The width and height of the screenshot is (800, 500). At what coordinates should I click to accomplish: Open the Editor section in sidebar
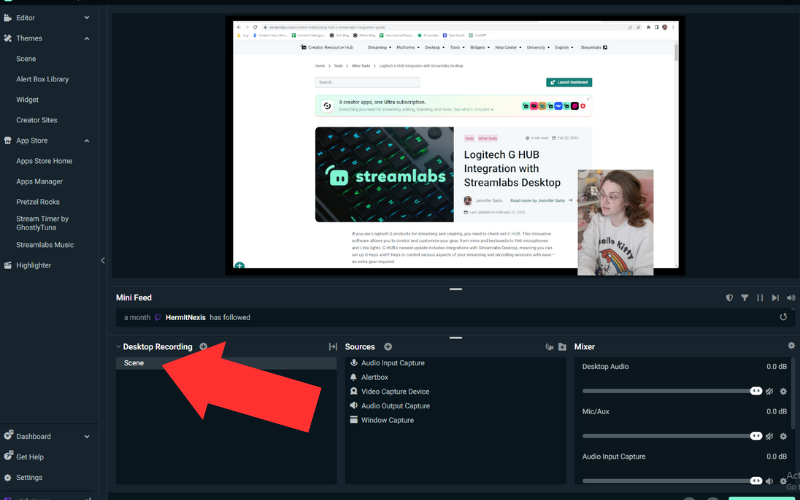(26, 18)
